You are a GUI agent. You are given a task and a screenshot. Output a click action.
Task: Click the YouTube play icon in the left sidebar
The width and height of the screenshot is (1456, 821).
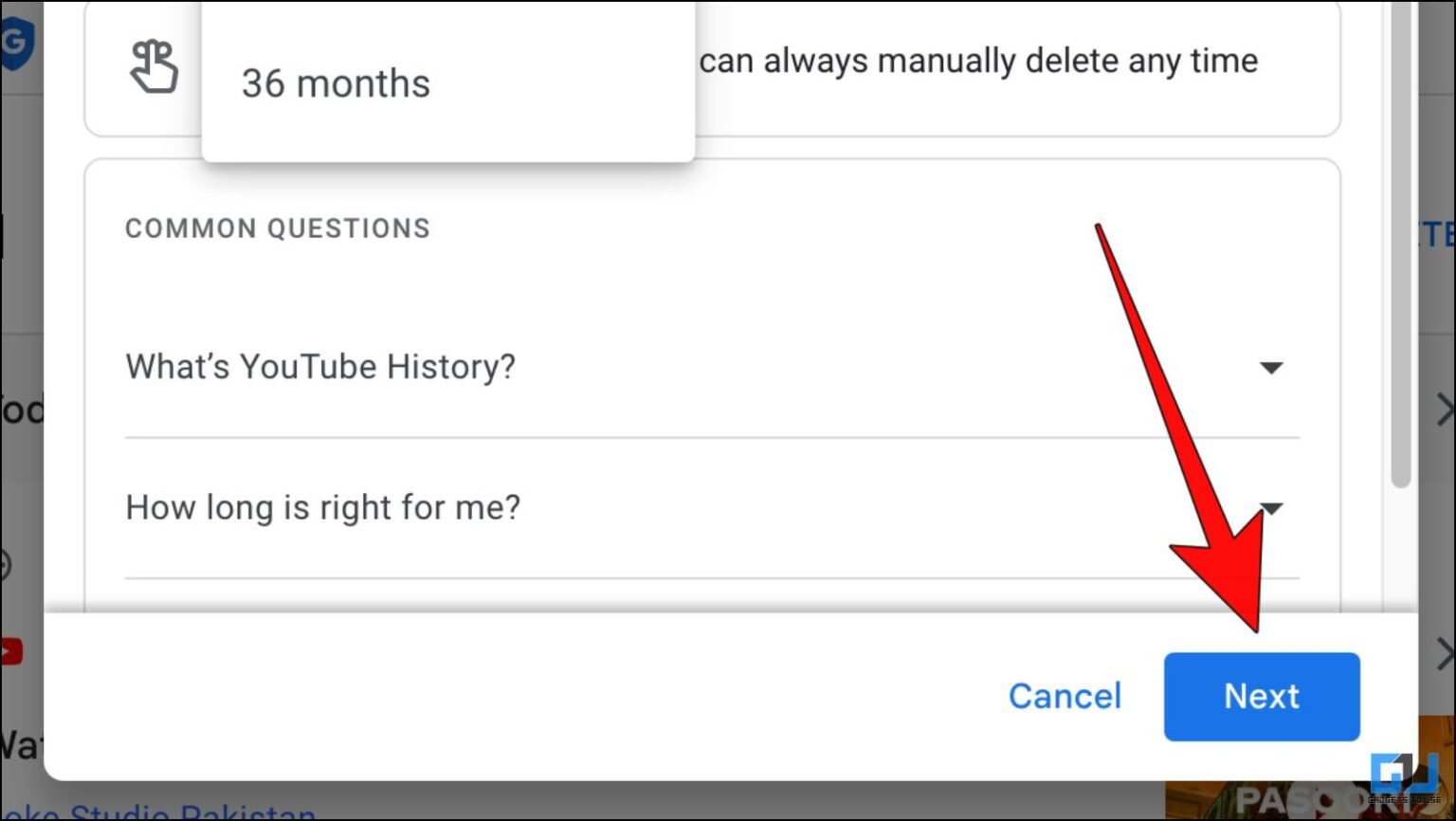(9, 650)
